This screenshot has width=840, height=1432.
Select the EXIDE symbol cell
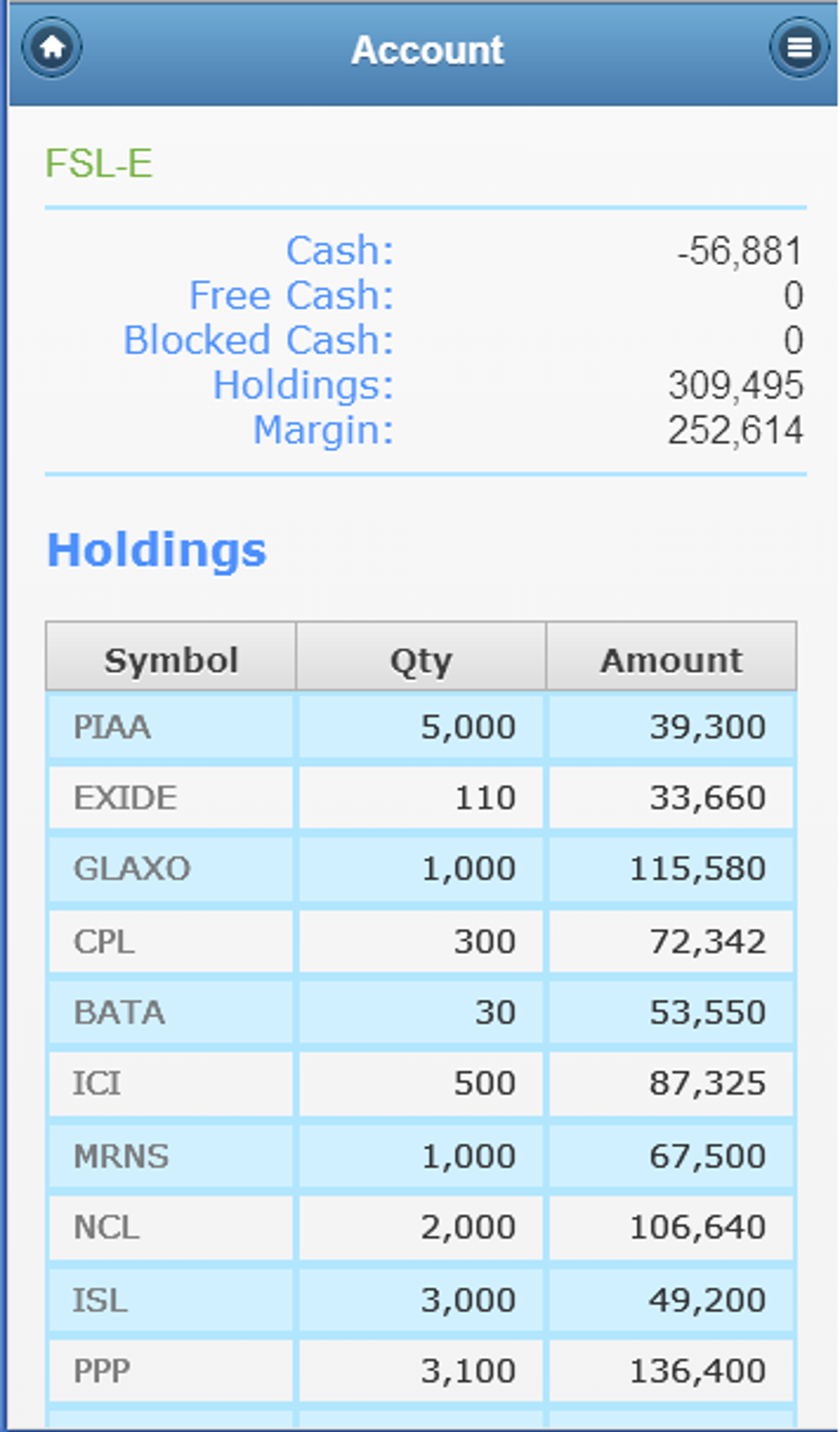click(x=125, y=798)
